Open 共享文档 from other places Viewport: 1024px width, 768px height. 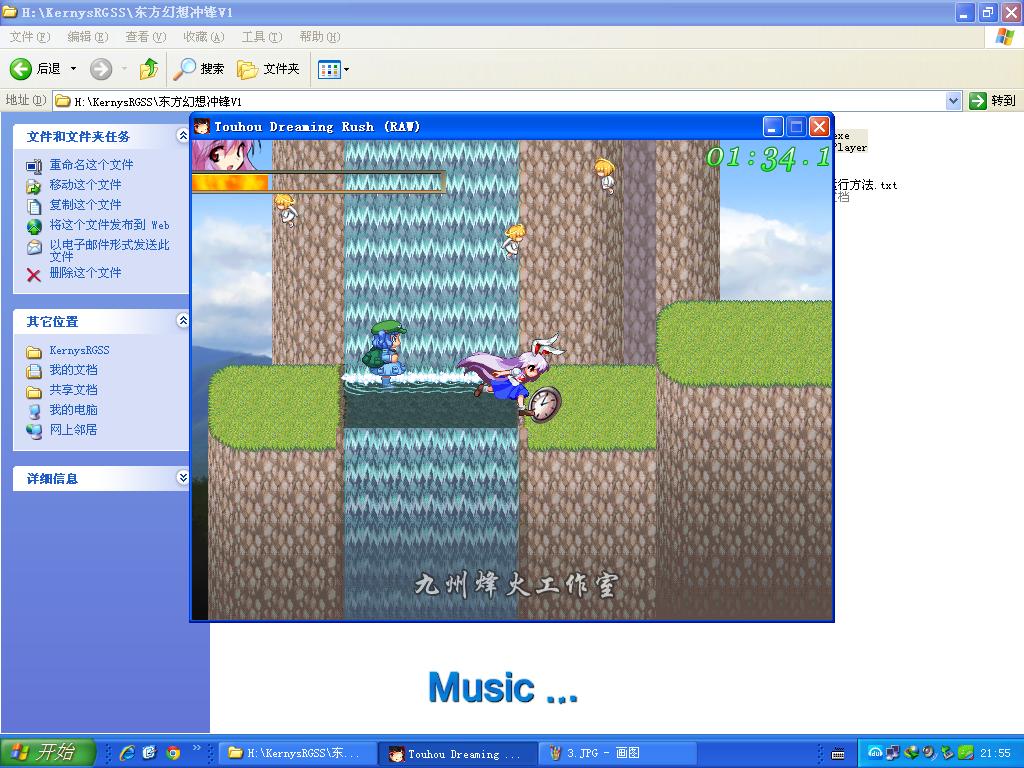click(74, 390)
